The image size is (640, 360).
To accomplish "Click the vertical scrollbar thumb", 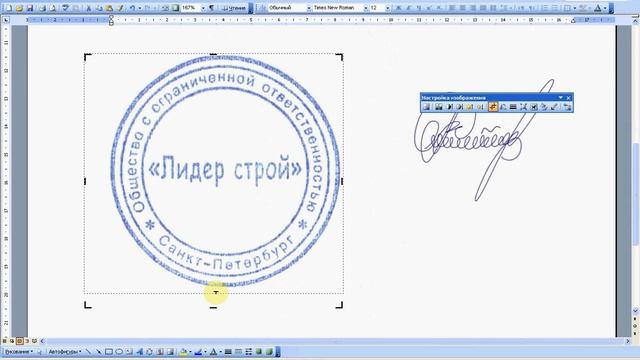I will coord(635,194).
